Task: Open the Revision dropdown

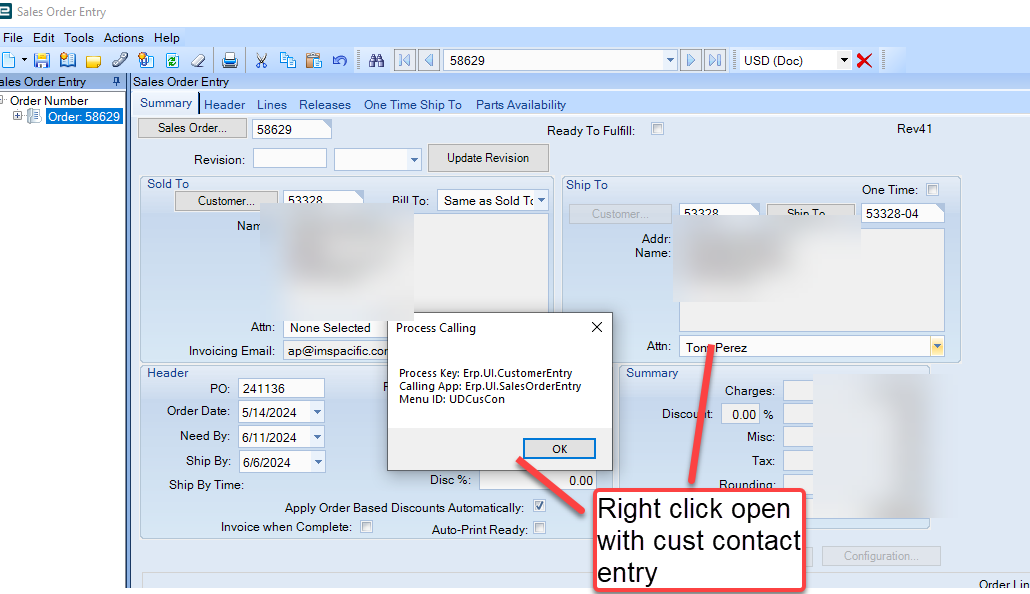Action: click(x=414, y=160)
